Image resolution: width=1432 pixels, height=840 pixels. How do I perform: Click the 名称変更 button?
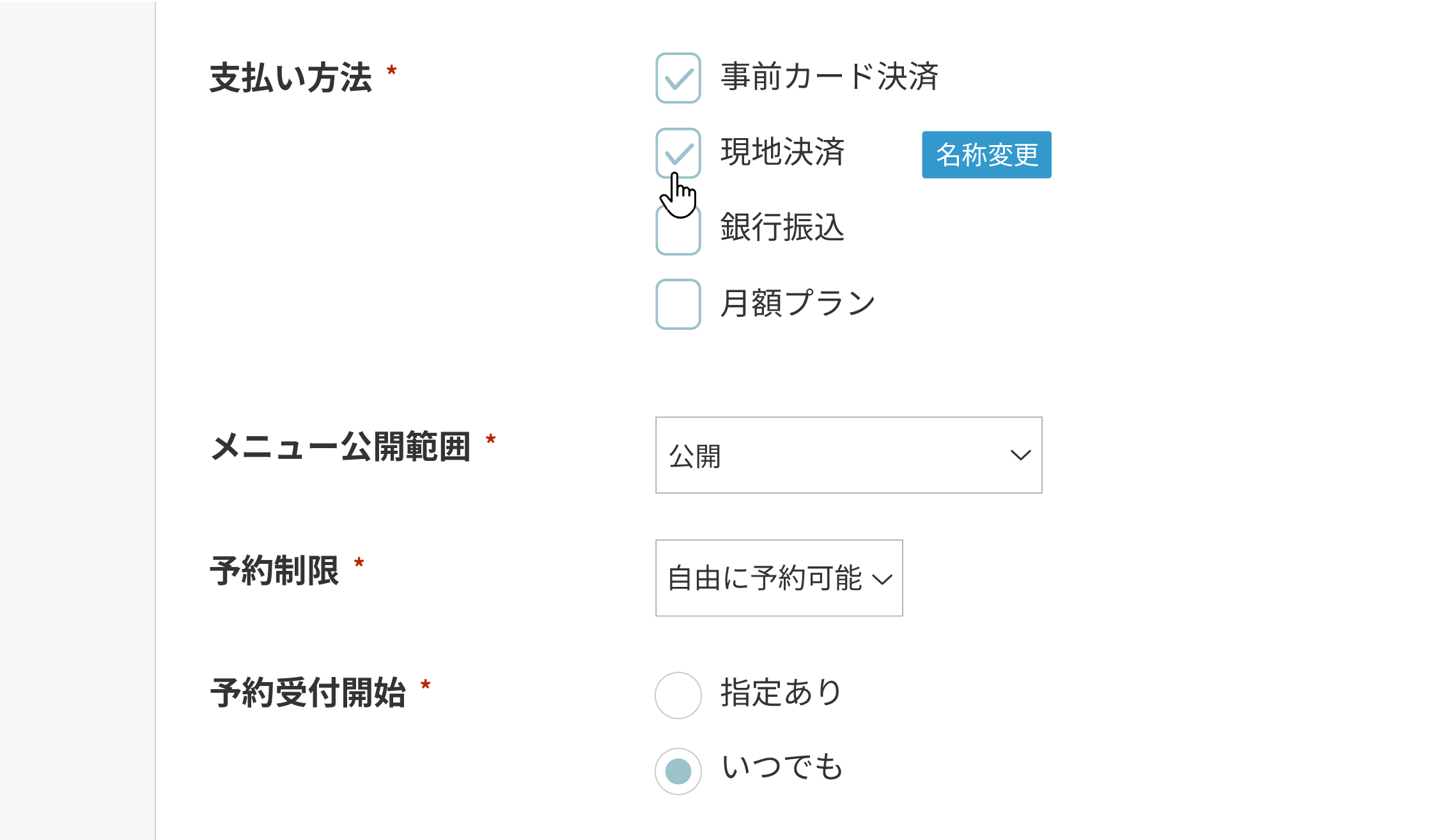coord(986,155)
